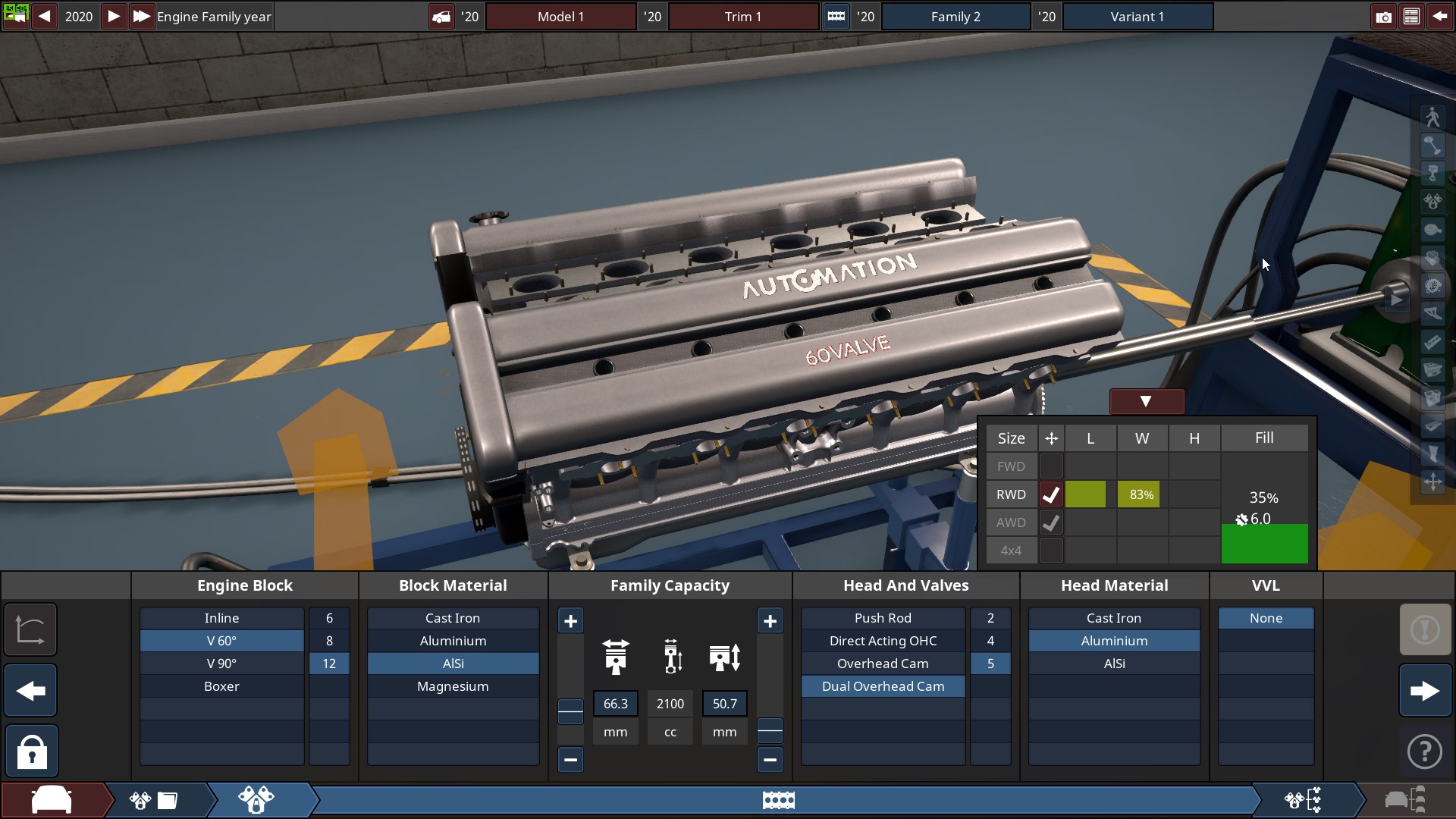1456x819 pixels.
Task: Open the engine family block tab
Action: coord(779,799)
